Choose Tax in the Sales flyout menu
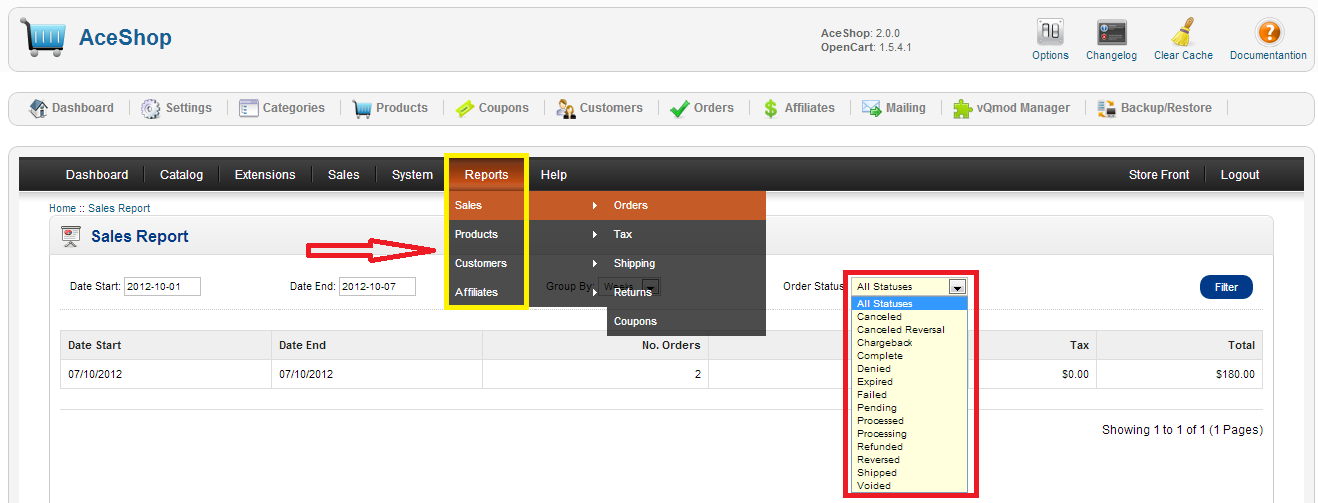Image resolution: width=1318 pixels, height=503 pixels. click(686, 234)
